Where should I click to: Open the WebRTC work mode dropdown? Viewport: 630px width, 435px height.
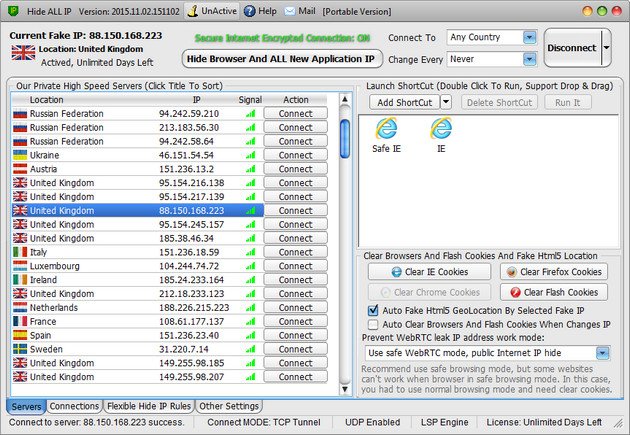point(602,353)
